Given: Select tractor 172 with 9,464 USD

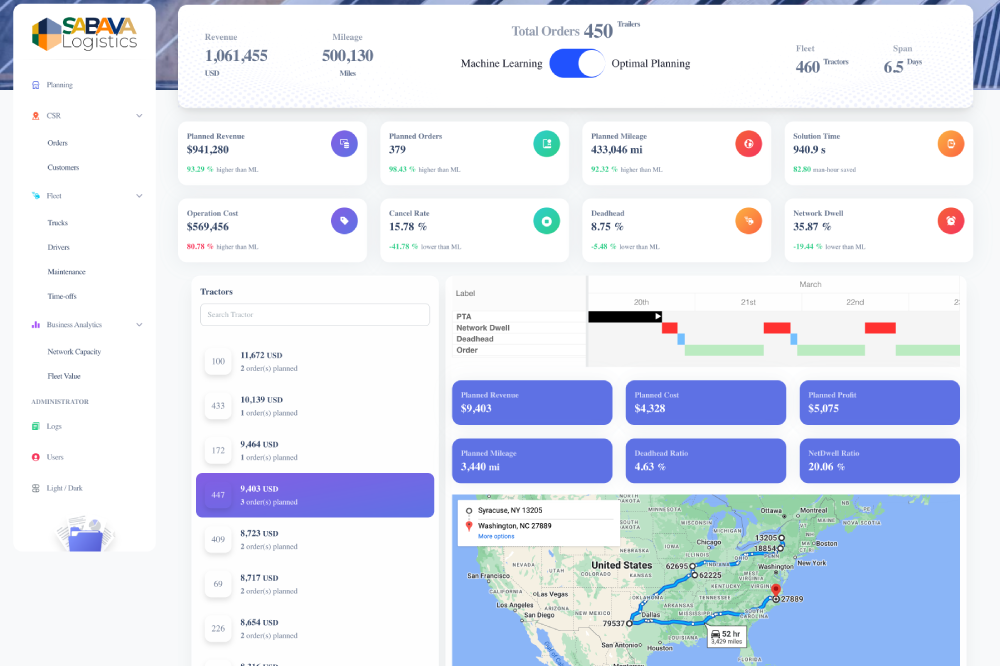Looking at the screenshot, I should pyautogui.click(x=315, y=450).
